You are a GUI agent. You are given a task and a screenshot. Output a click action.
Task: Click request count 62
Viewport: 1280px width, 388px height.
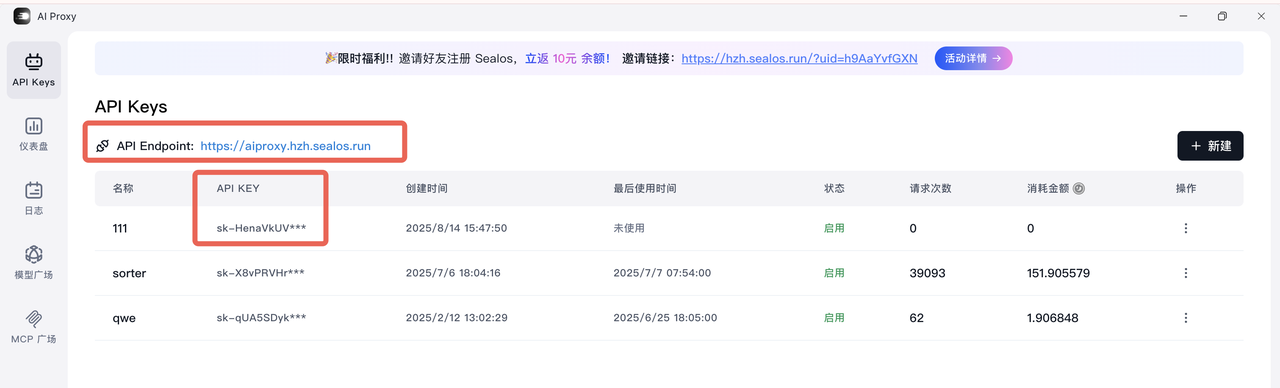(917, 318)
